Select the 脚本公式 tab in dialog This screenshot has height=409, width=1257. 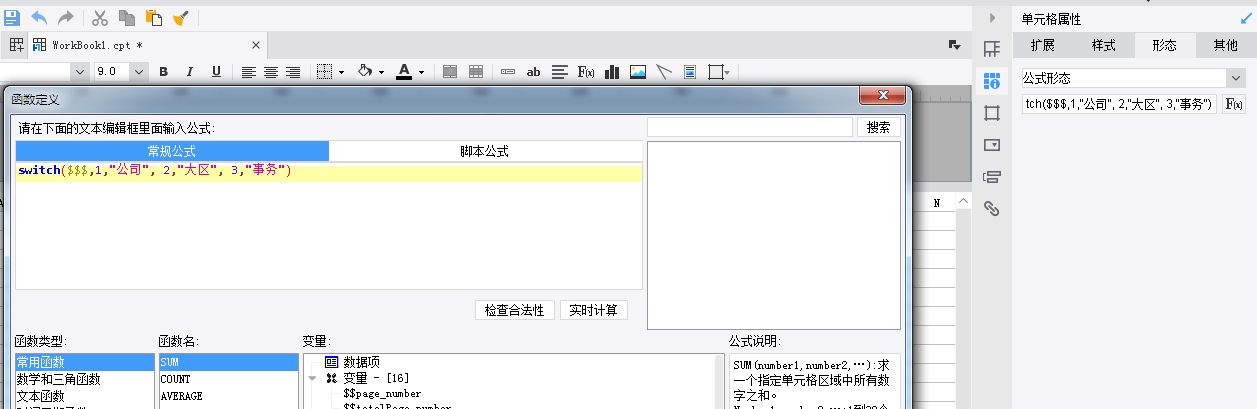tap(485, 151)
